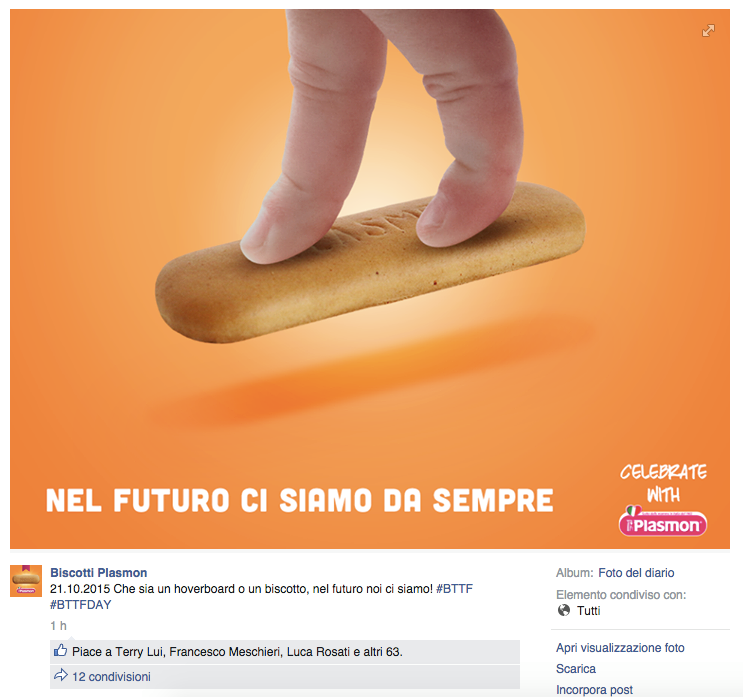The image size is (743, 697).
Task: Open the Biscotti Plasmon page name link
Action: tap(98, 573)
